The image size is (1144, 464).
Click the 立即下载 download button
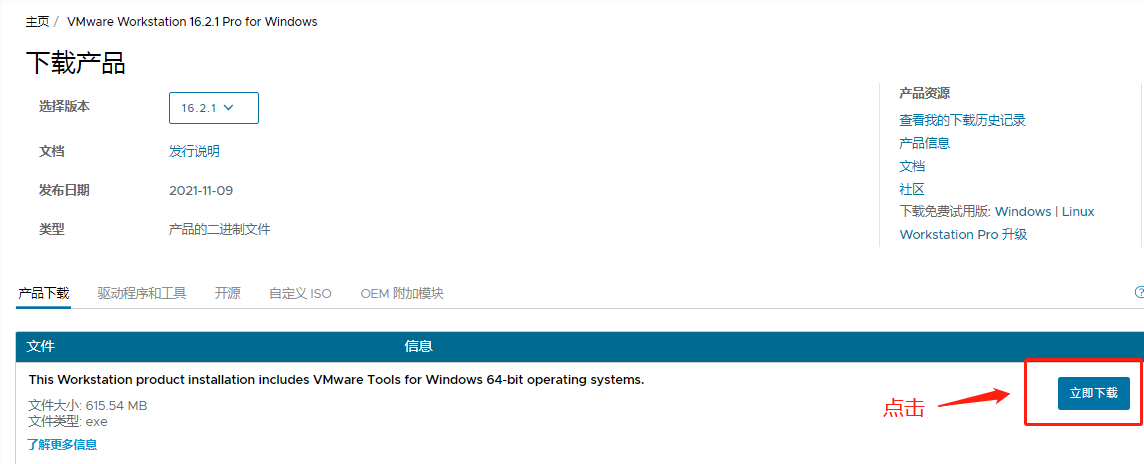point(1094,393)
